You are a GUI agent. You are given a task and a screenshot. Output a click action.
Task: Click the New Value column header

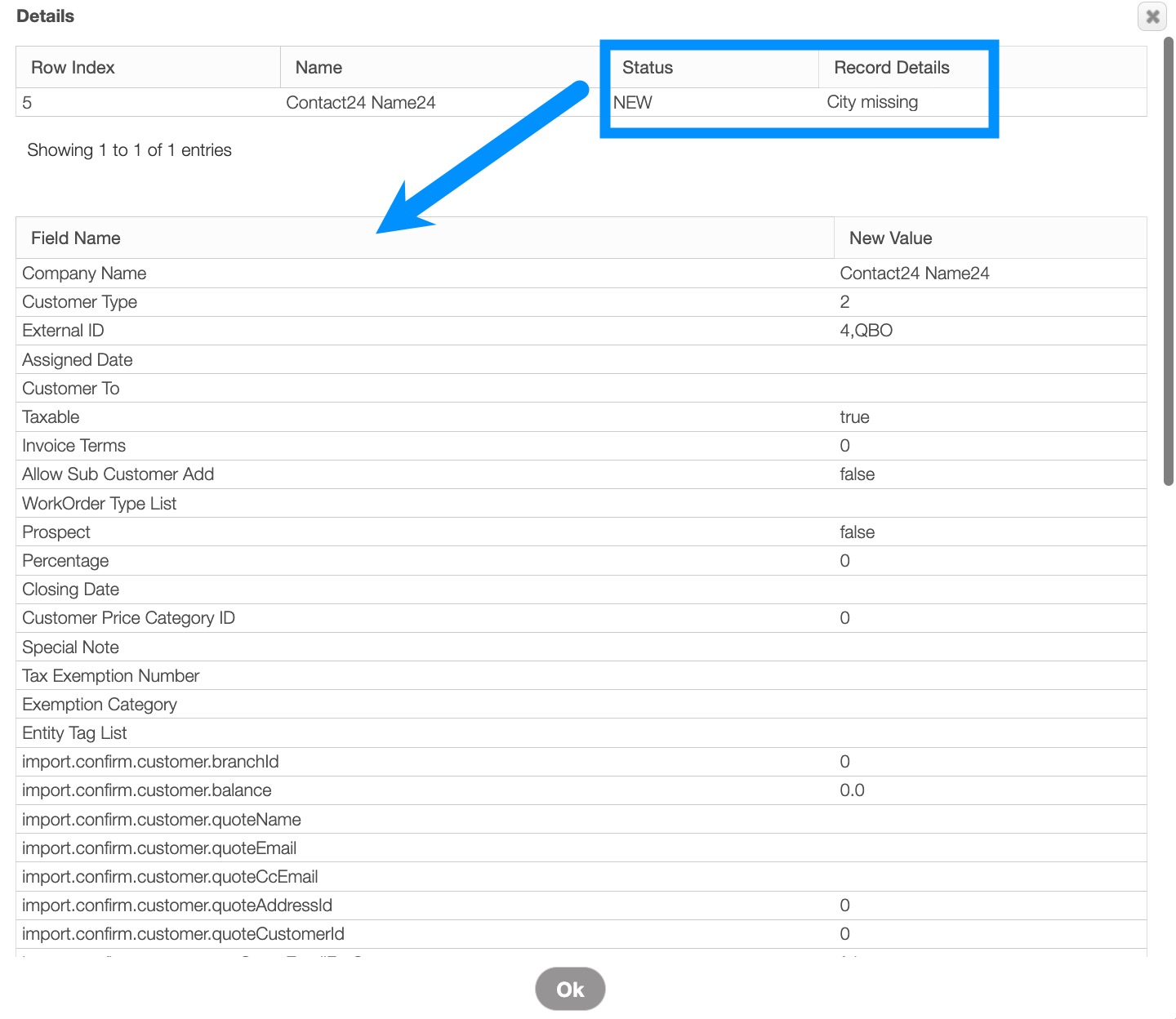coord(890,238)
